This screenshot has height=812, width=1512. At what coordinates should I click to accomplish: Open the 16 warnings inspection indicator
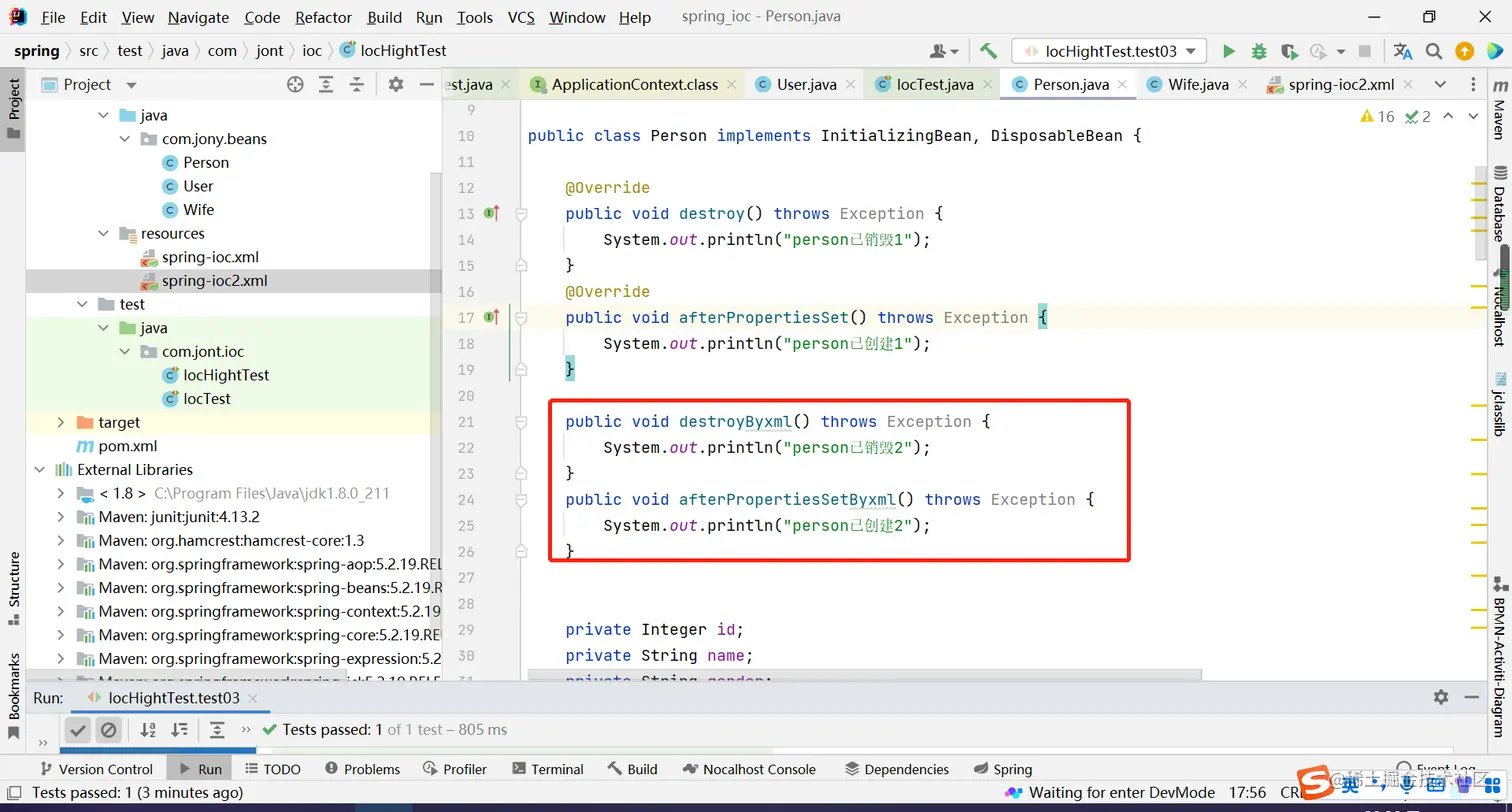coord(1378,117)
